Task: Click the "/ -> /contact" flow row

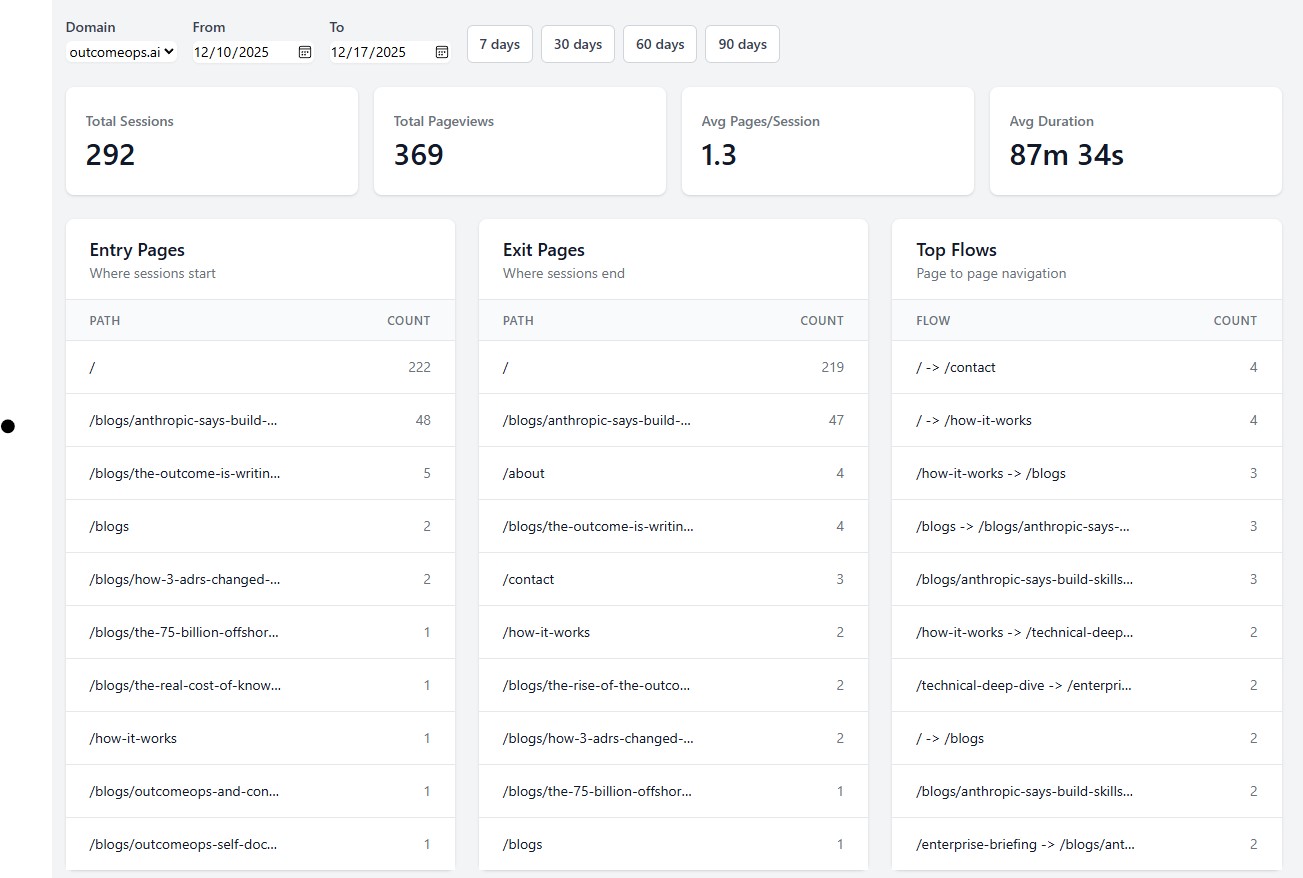Action: (x=1085, y=367)
